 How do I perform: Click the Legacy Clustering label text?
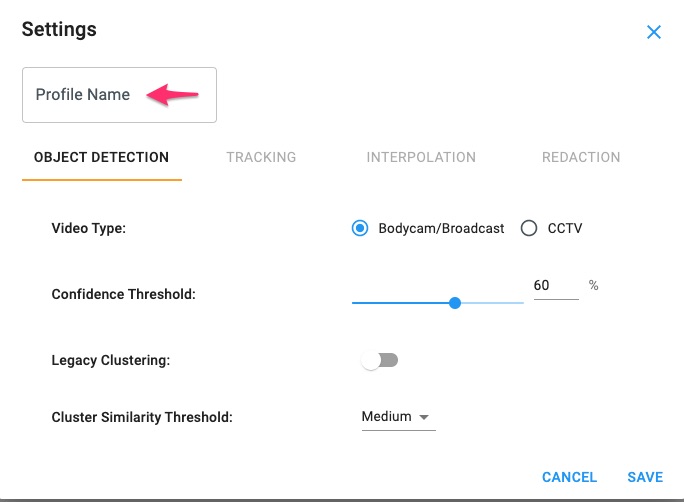click(111, 360)
